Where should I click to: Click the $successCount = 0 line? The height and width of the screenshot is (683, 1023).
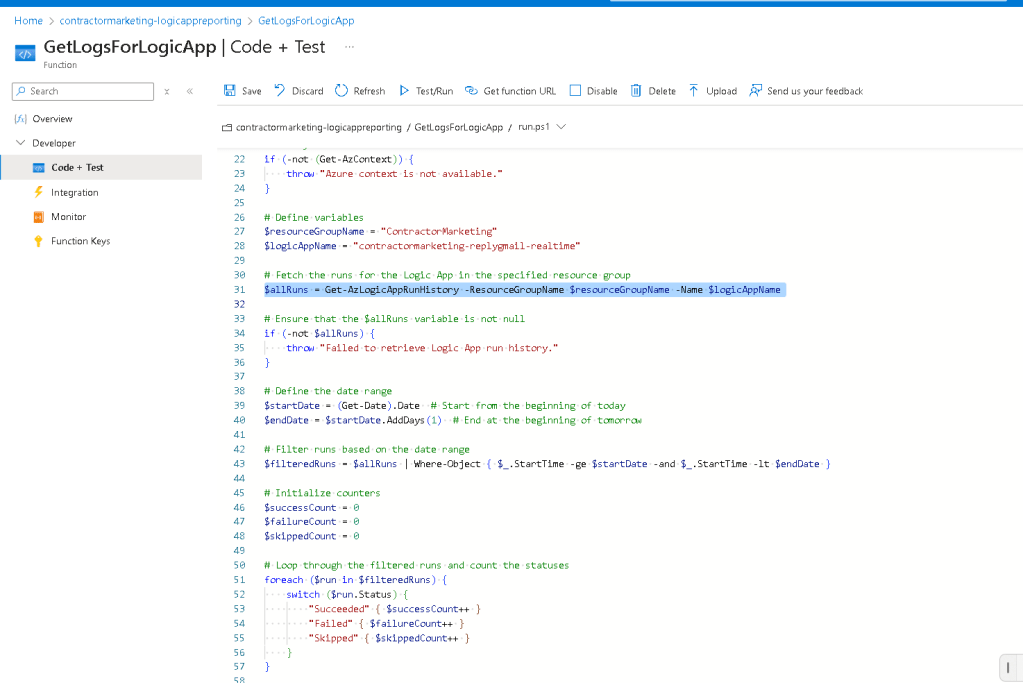pyautogui.click(x=312, y=508)
